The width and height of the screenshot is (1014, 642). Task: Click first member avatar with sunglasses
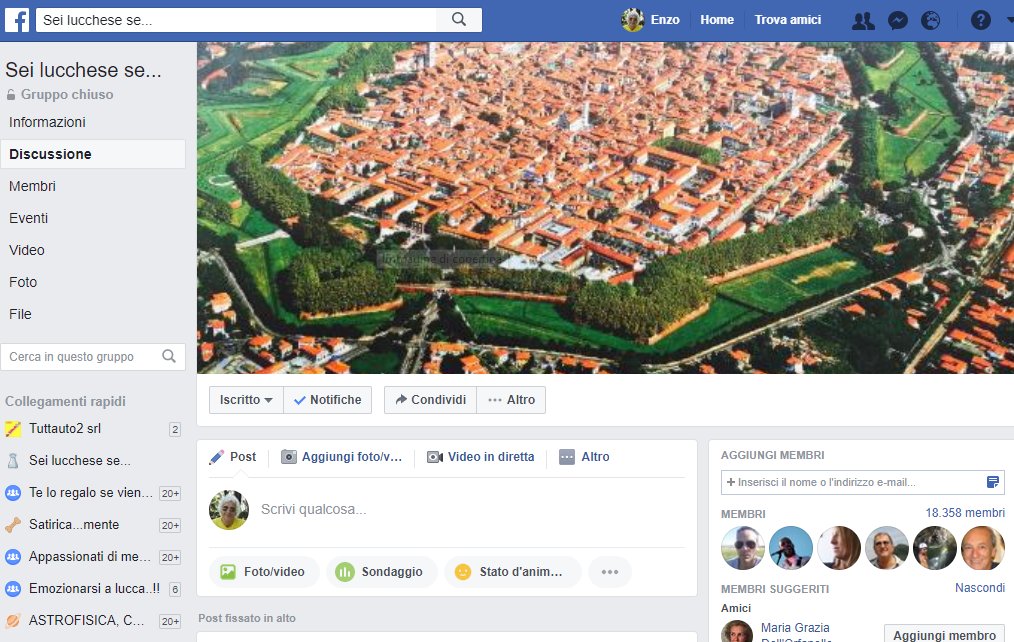click(742, 548)
